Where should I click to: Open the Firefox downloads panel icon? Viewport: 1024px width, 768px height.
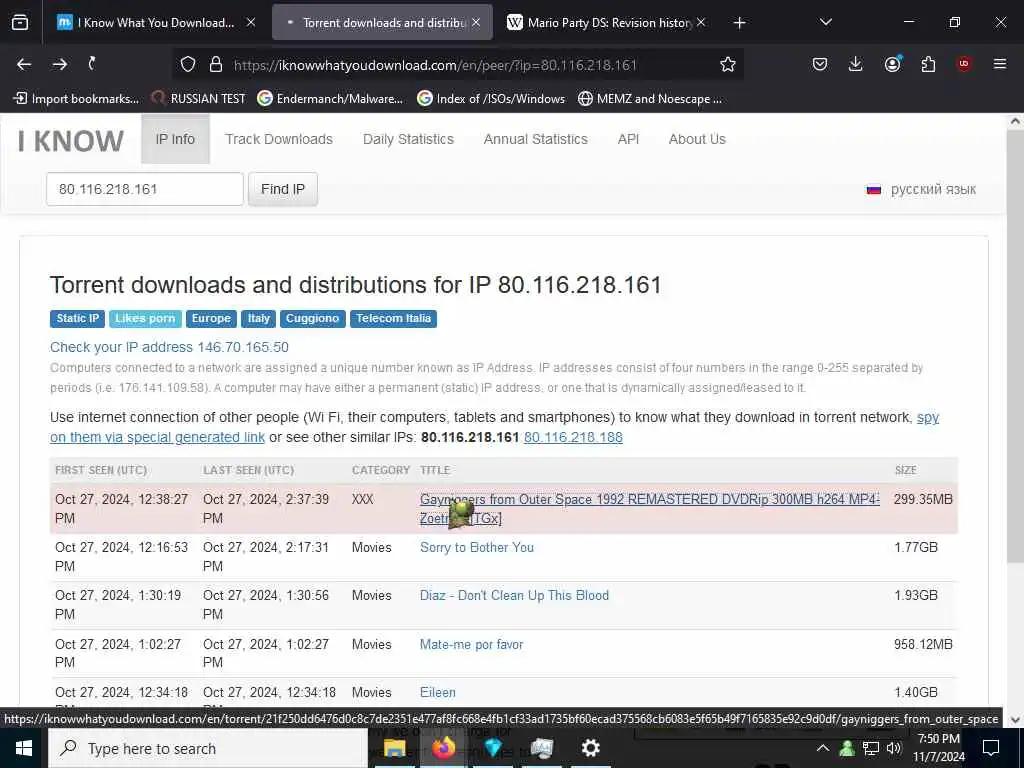pyautogui.click(x=856, y=64)
